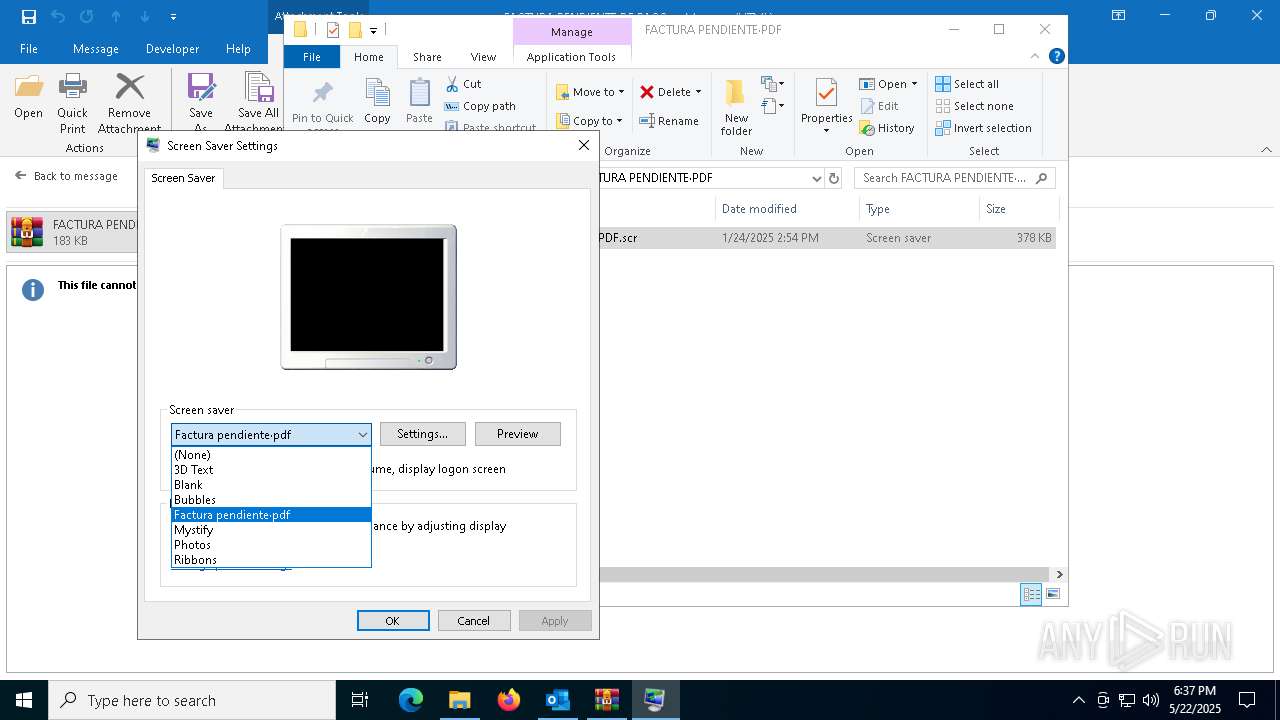
Task: Click Cut in Explorer clipboard group
Action: (464, 84)
